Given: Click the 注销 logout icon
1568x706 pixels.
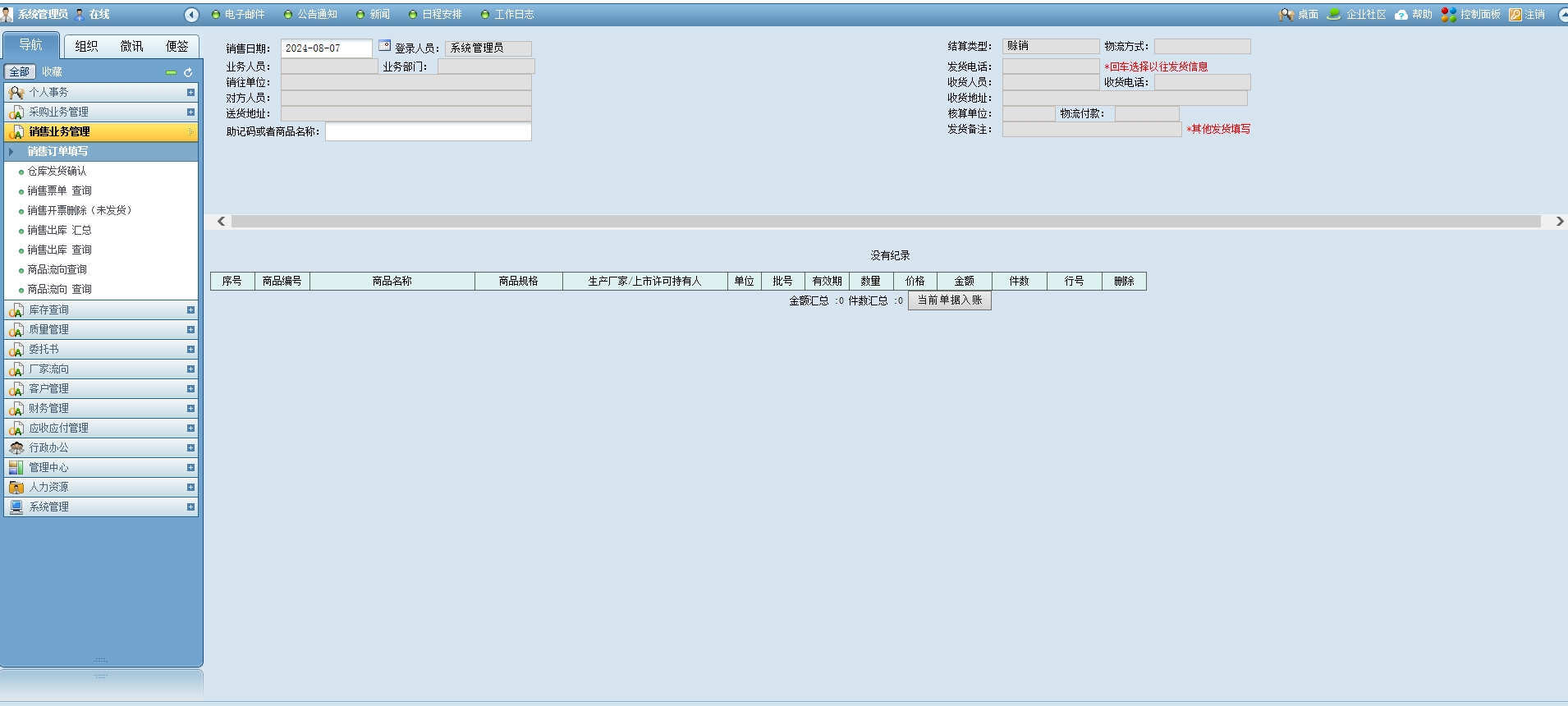Looking at the screenshot, I should click(1515, 15).
